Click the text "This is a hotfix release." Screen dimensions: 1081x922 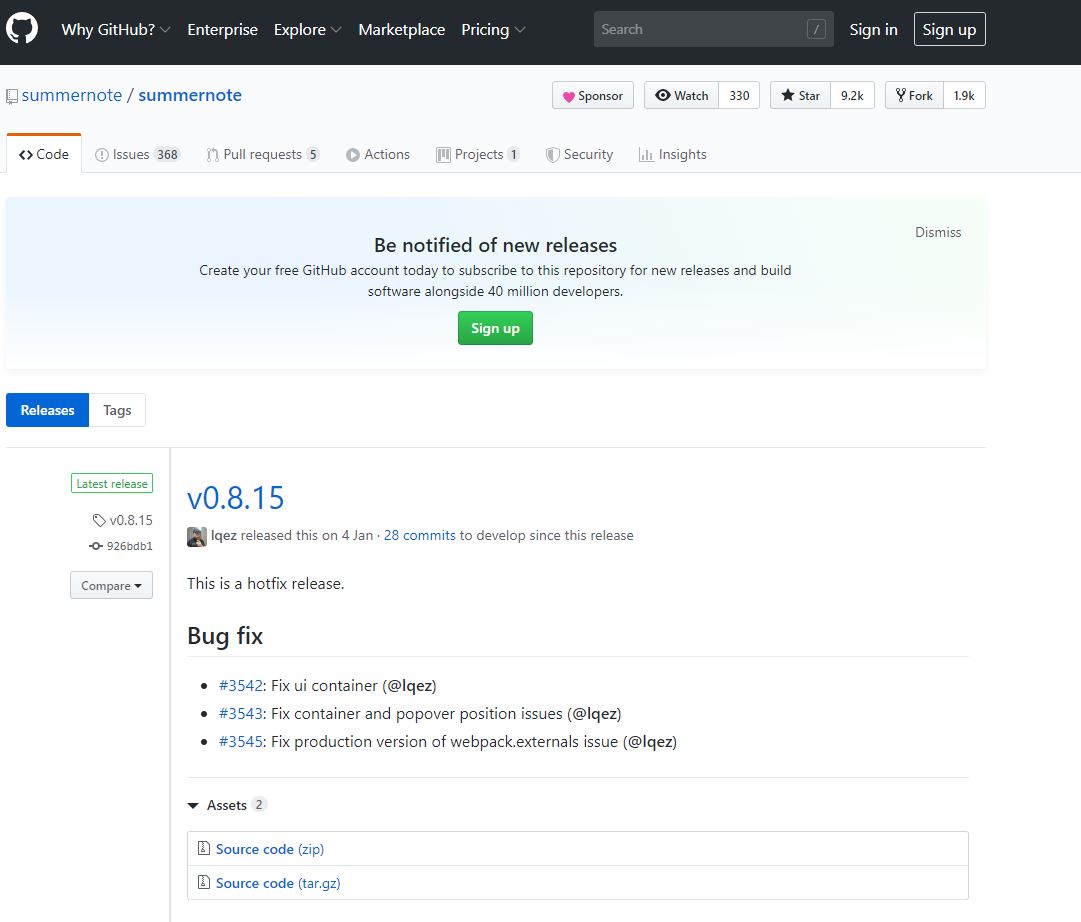pos(265,583)
